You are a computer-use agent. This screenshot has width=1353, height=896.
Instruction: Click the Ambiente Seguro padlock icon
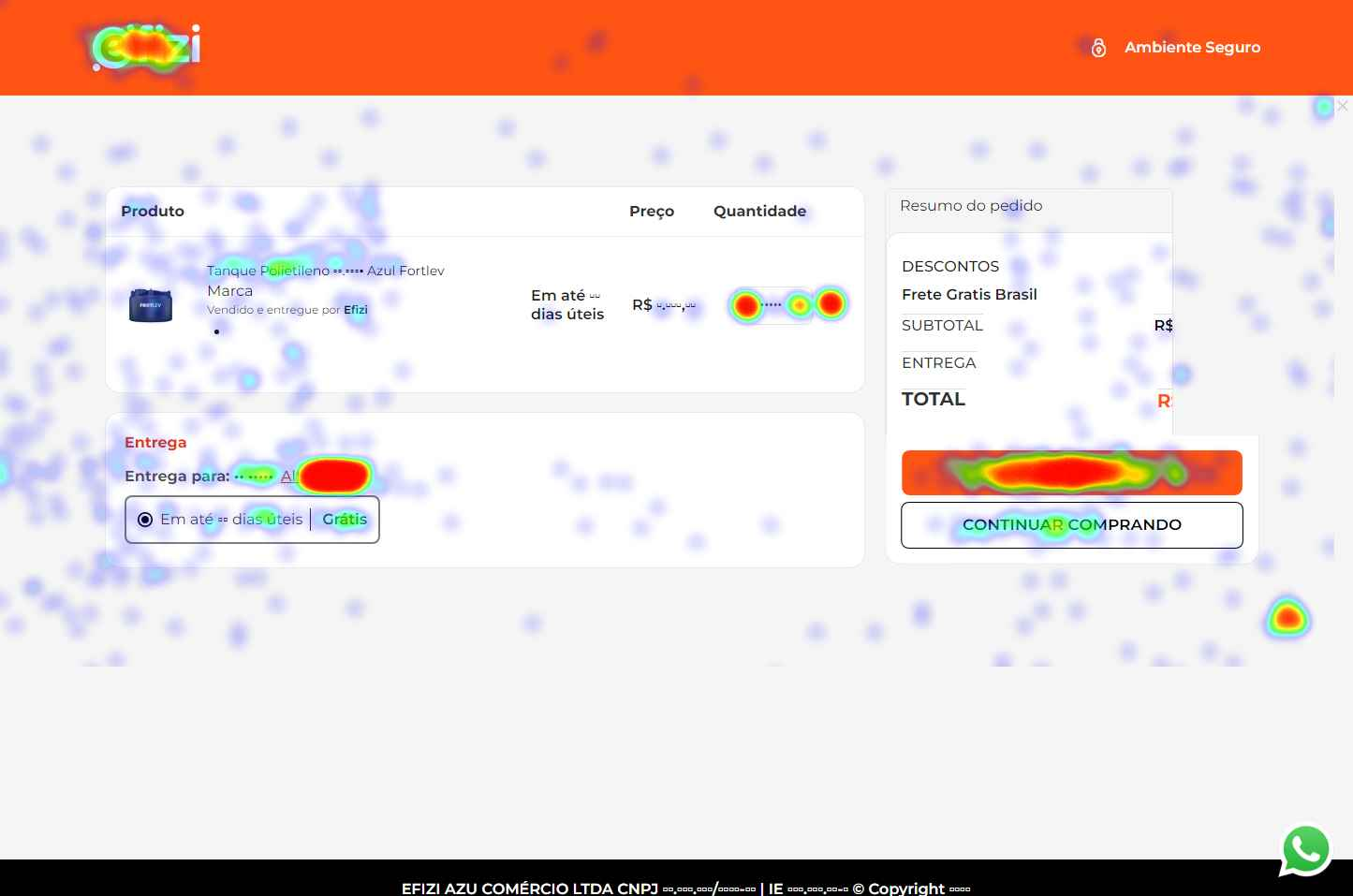(x=1098, y=47)
